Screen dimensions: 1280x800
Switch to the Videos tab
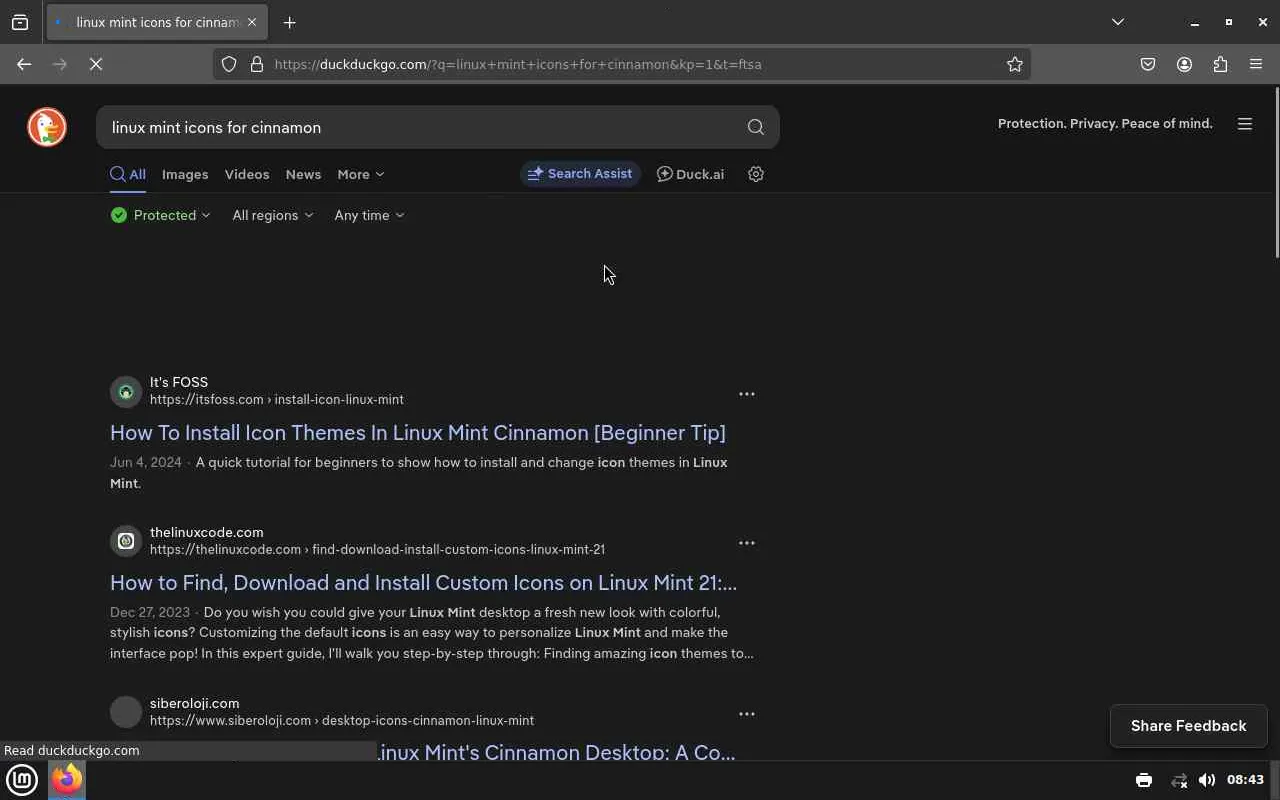point(247,174)
